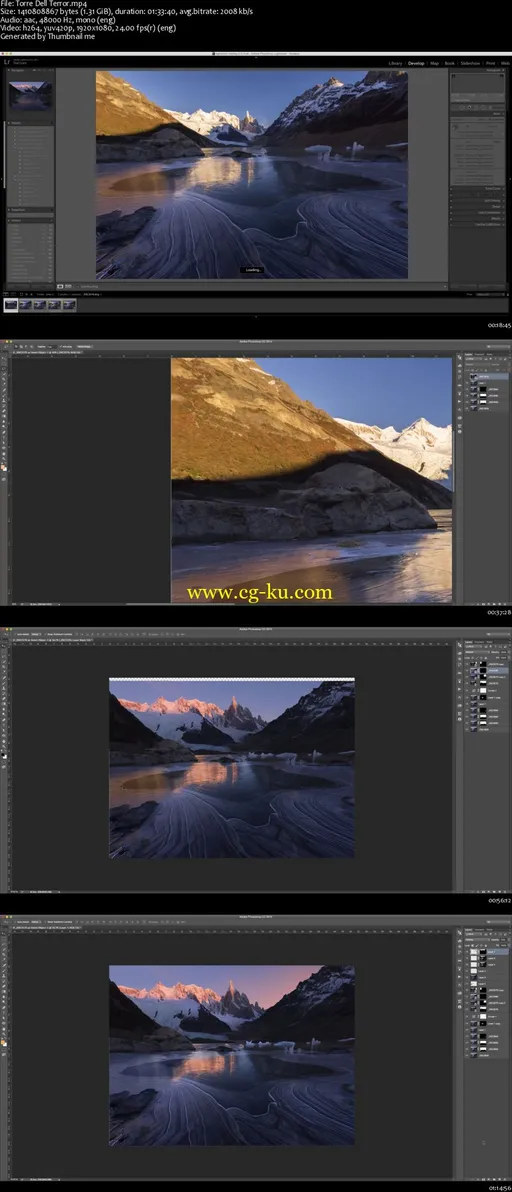Select the highlighted first filmstrip thumbnail
Image resolution: width=512 pixels, height=1192 pixels.
[11, 305]
